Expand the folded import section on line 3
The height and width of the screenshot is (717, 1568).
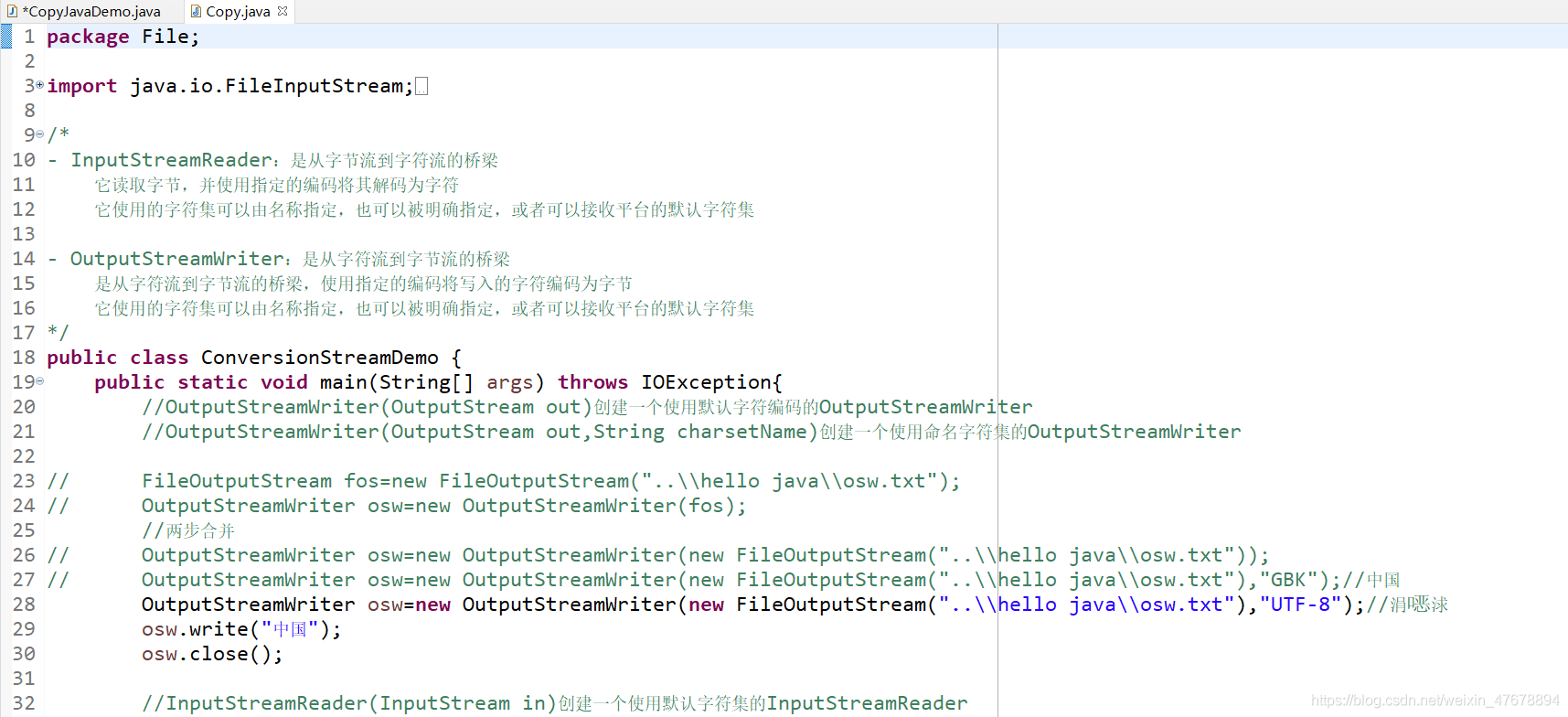pos(39,85)
